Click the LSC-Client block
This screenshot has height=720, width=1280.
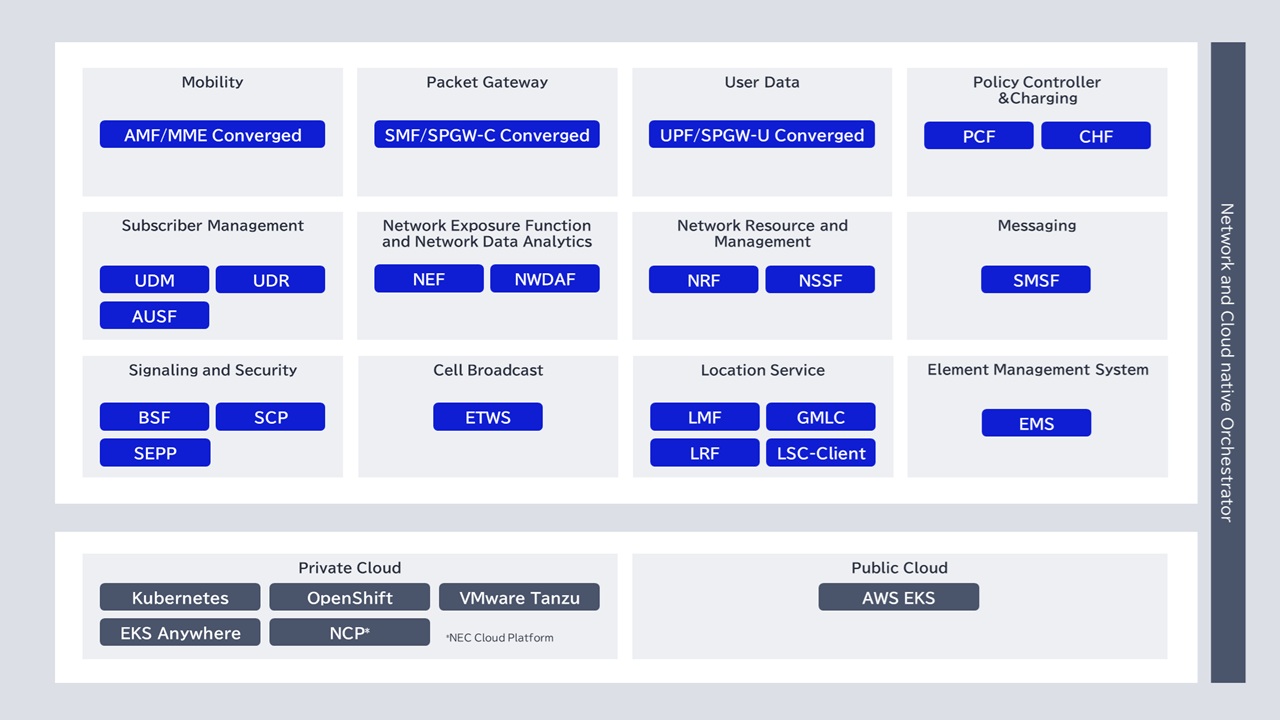point(821,453)
